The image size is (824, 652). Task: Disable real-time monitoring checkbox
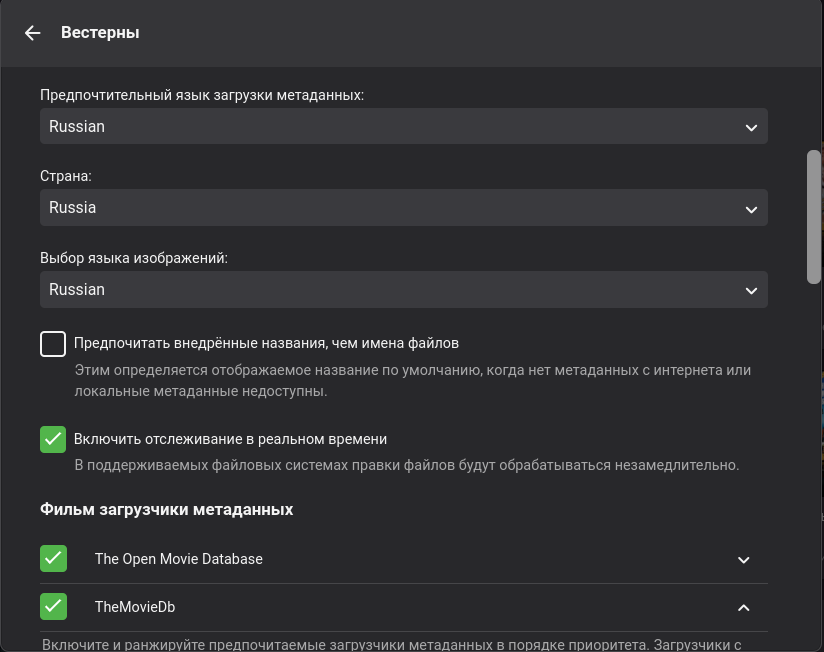[x=53, y=439]
